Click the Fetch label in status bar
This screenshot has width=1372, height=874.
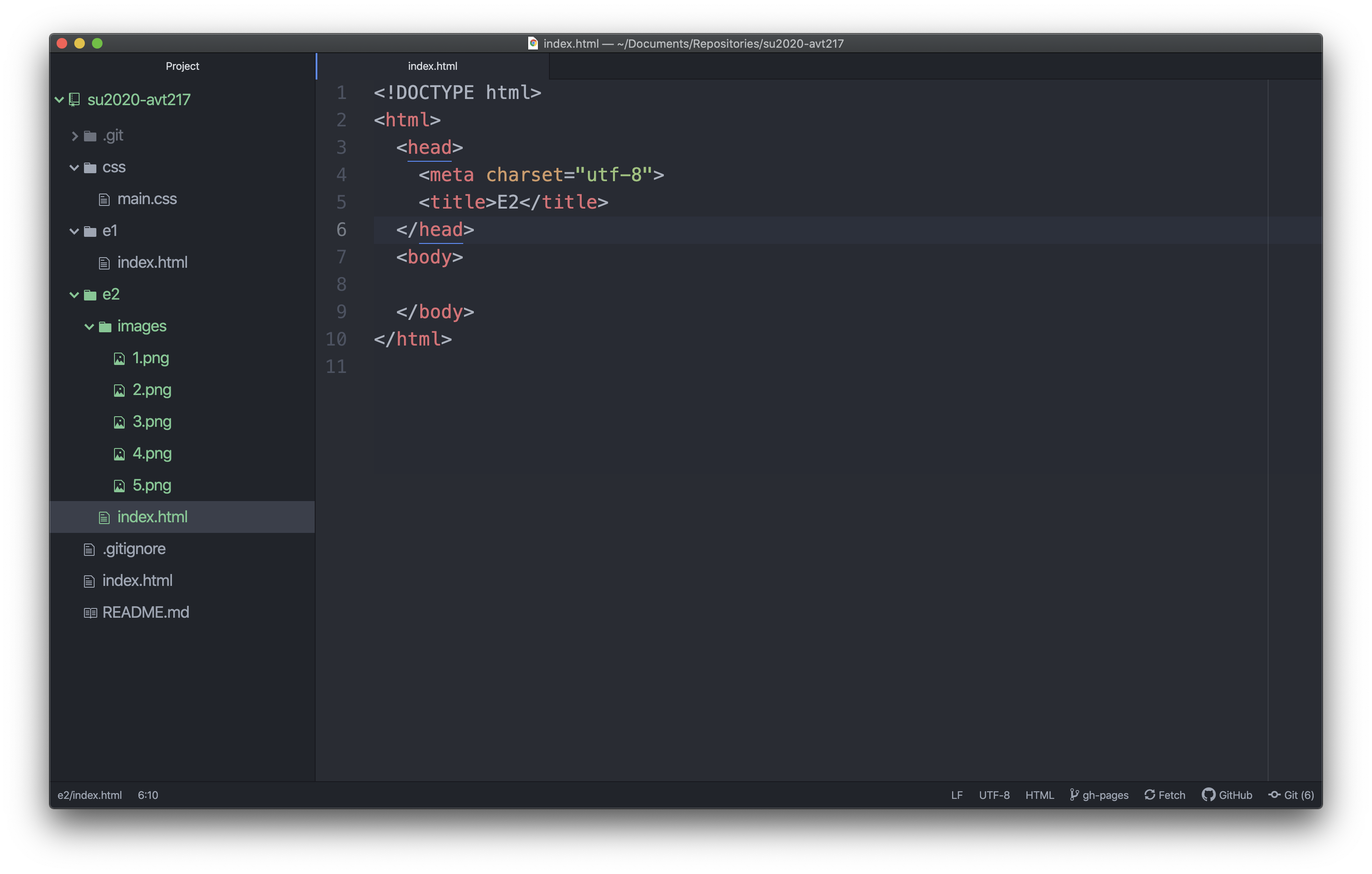click(1171, 795)
